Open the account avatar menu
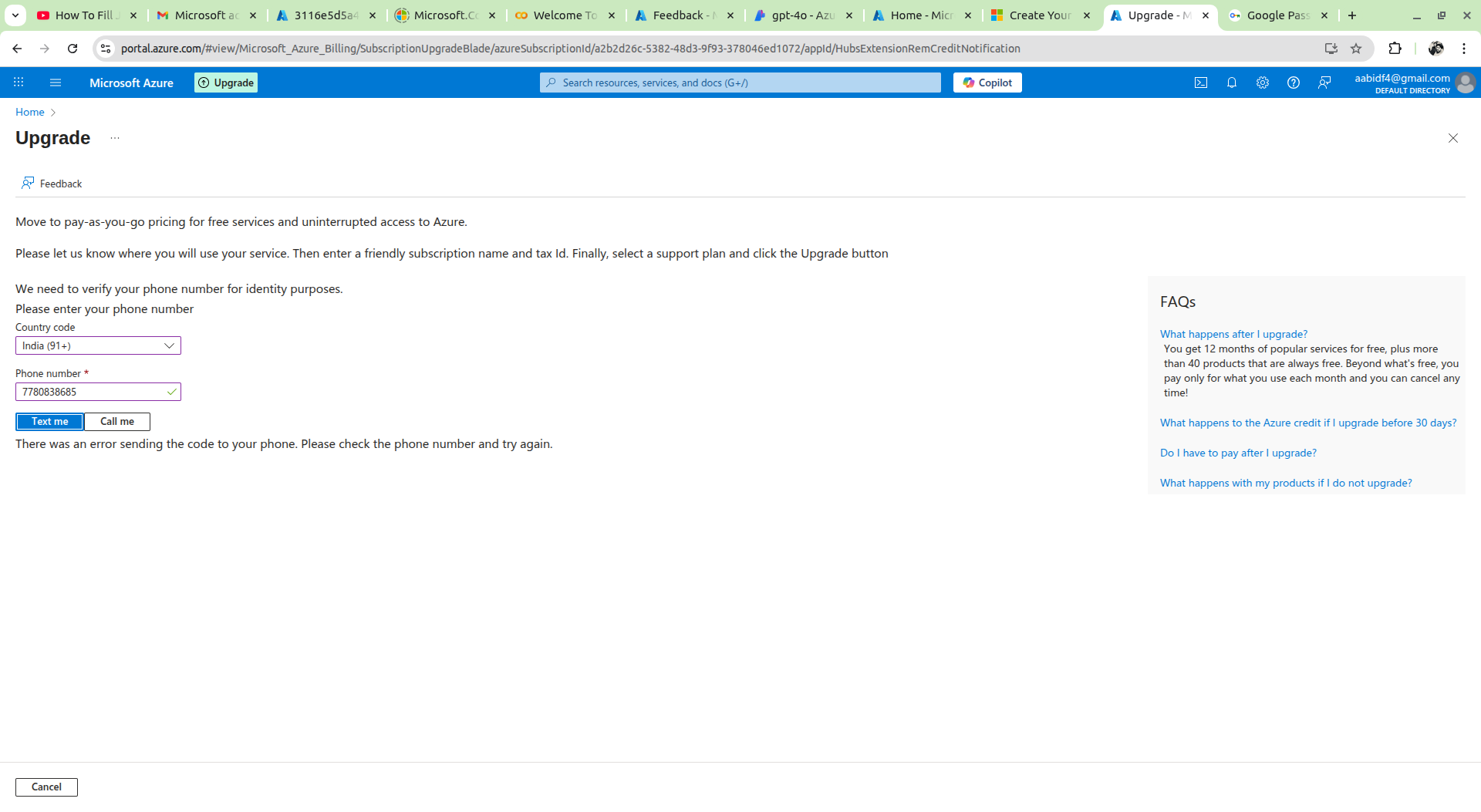1481x812 pixels. pyautogui.click(x=1466, y=83)
